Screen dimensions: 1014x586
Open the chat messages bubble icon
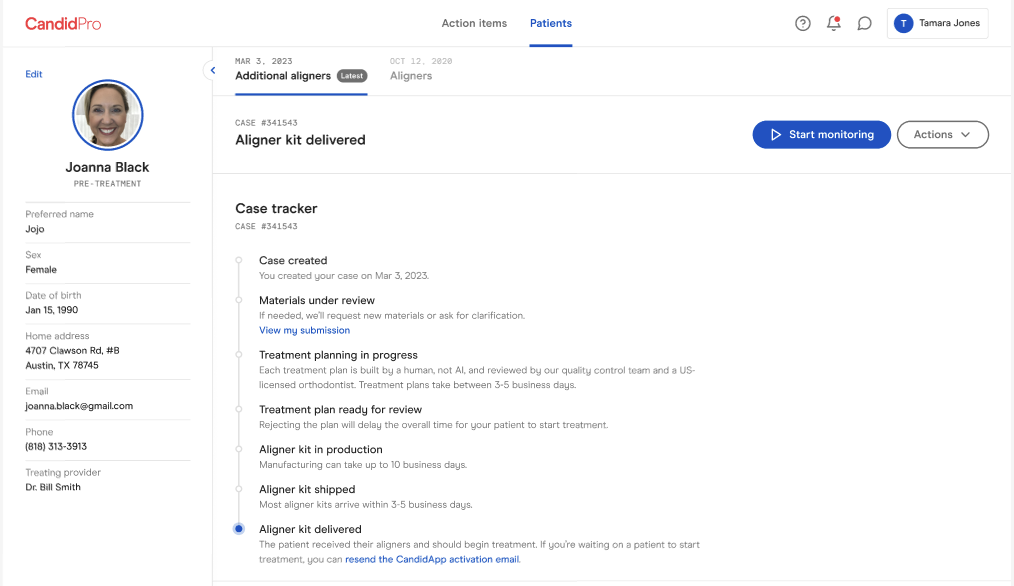865,24
